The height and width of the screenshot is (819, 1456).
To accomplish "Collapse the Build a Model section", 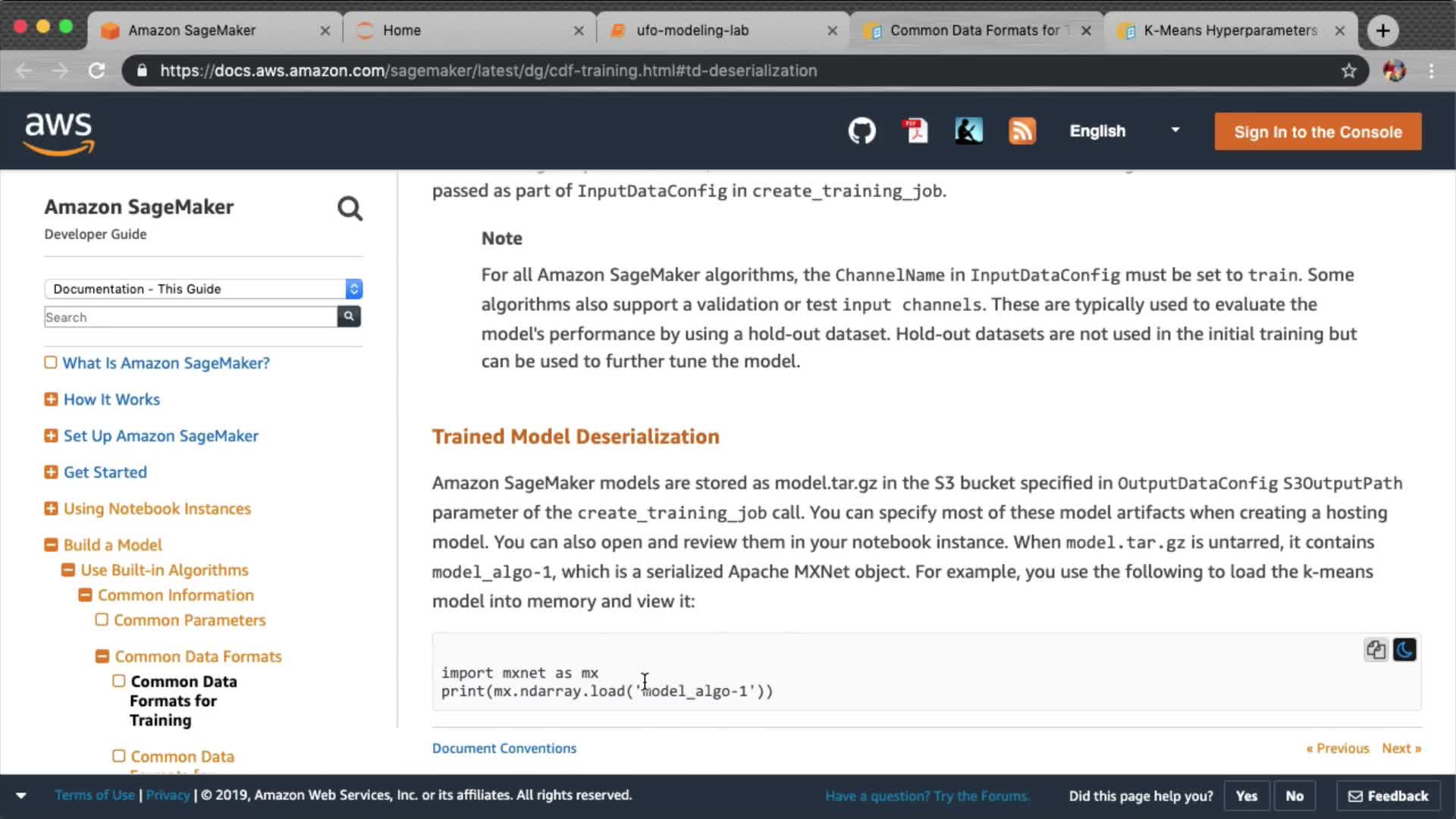I will tap(51, 544).
